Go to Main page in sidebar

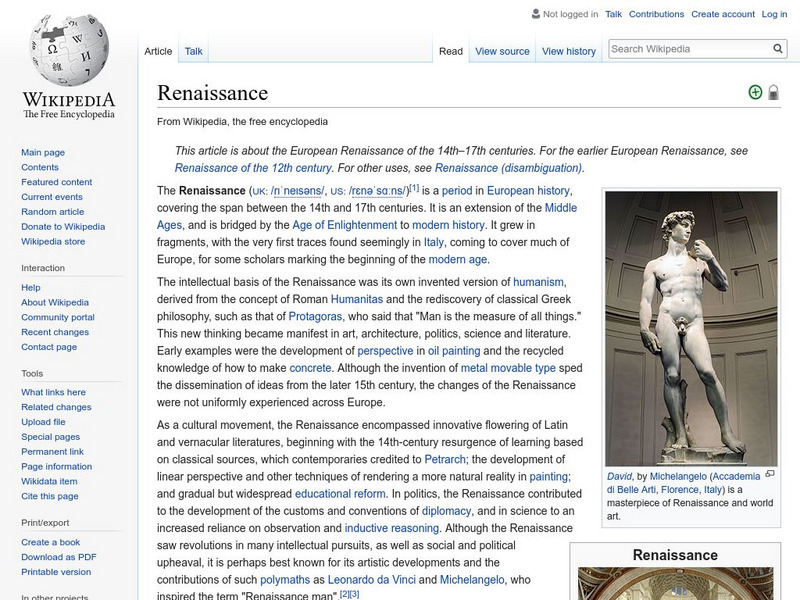[x=43, y=152]
